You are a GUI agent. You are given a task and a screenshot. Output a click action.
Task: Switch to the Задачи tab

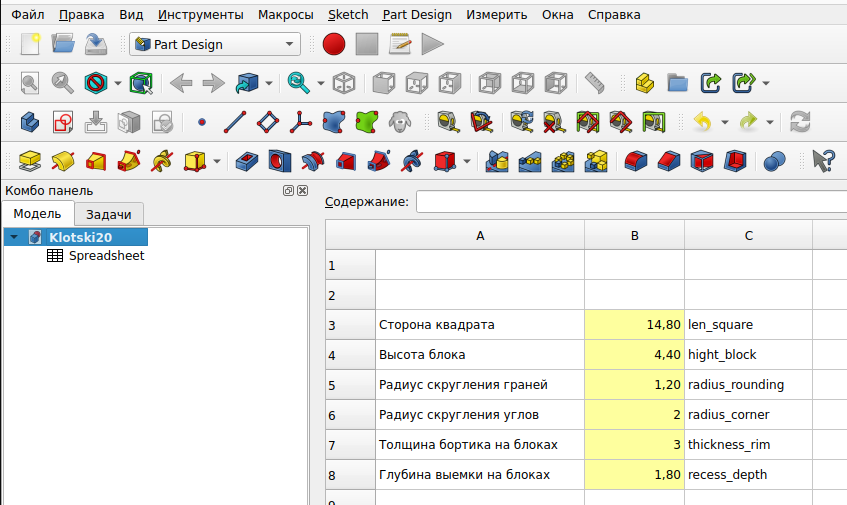click(x=109, y=214)
